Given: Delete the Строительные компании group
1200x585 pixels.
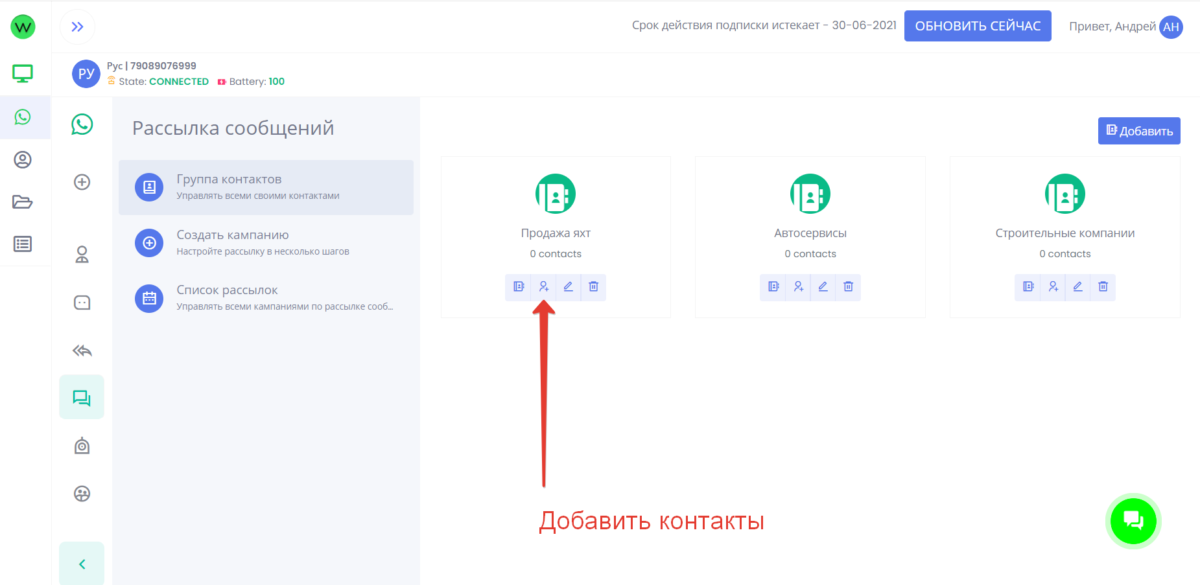Looking at the screenshot, I should 1103,287.
